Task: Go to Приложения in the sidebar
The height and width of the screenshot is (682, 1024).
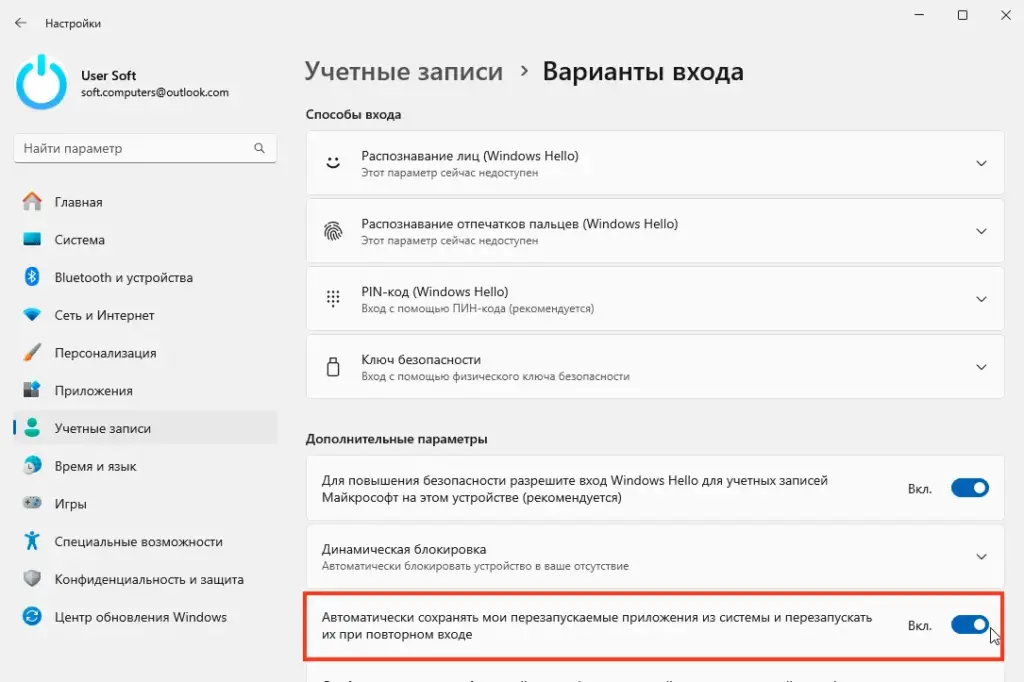Action: tap(93, 391)
